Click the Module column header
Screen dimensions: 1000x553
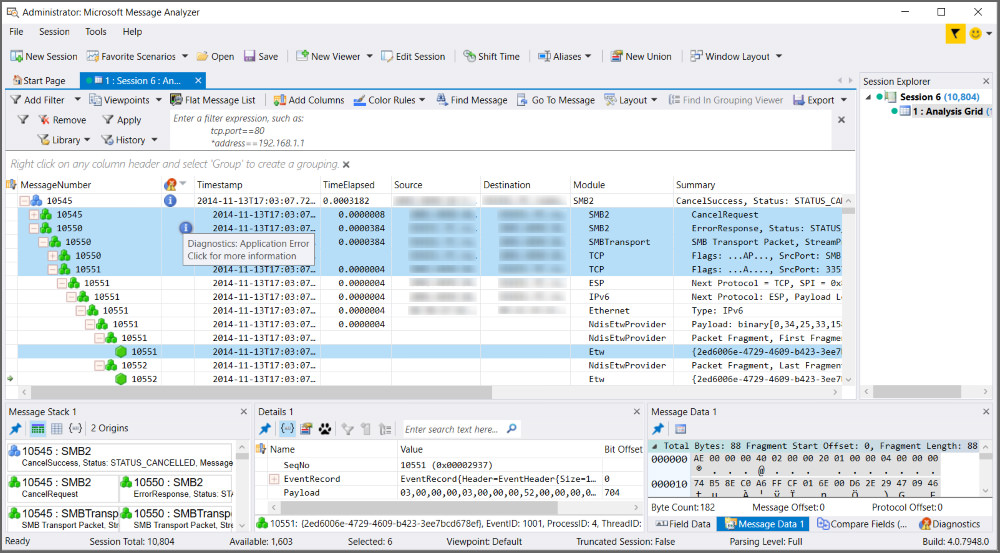[x=622, y=184]
